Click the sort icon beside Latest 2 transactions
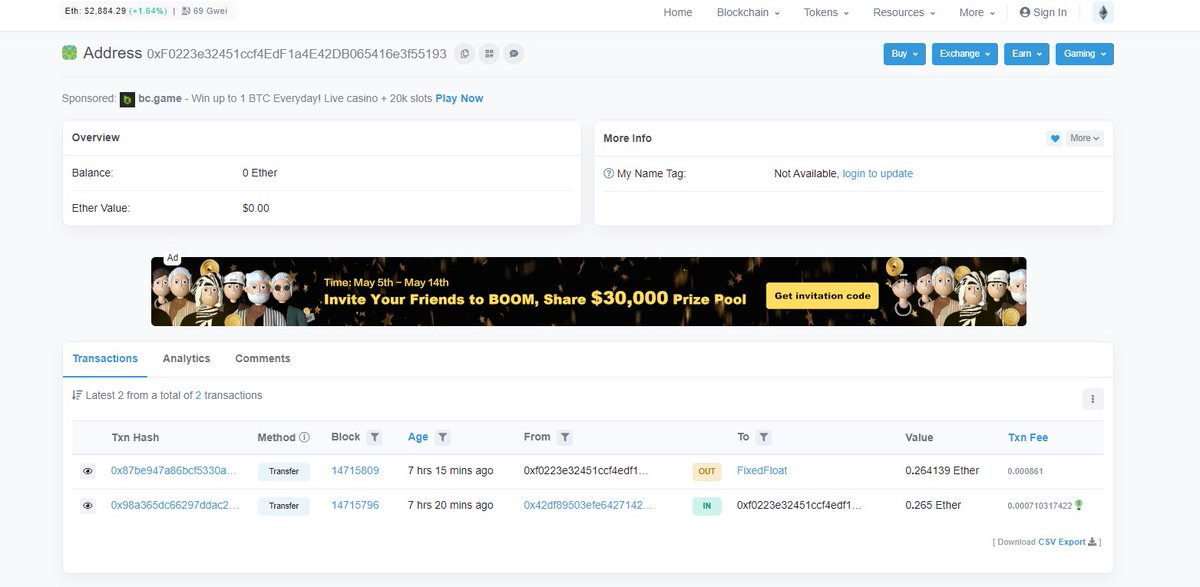Image resolution: width=1200 pixels, height=587 pixels. (x=77, y=395)
